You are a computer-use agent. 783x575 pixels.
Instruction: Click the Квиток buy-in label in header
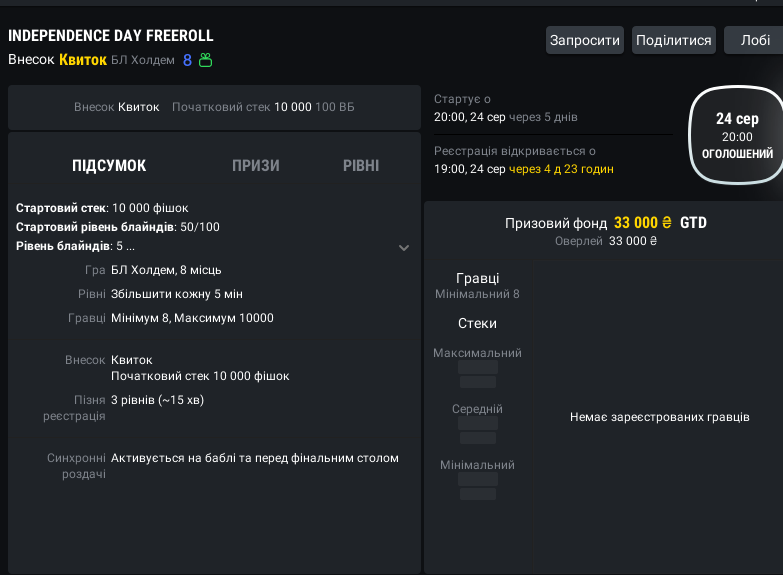coord(83,60)
